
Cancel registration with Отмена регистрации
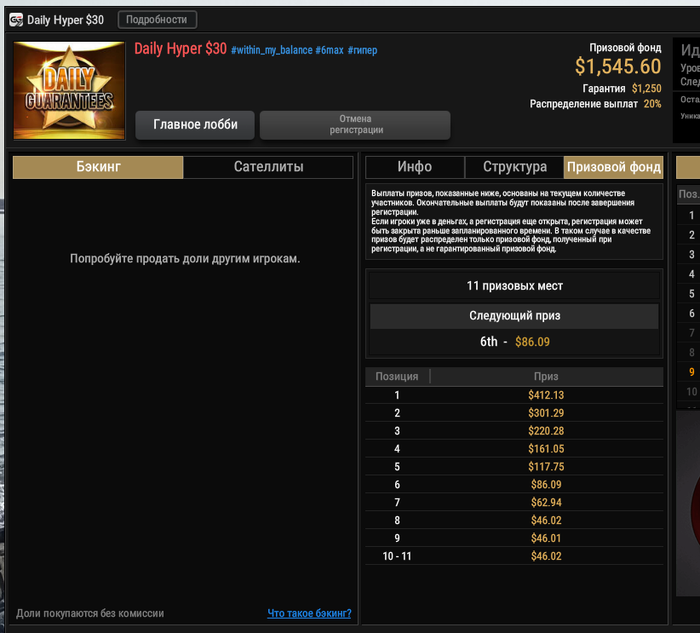tap(355, 125)
